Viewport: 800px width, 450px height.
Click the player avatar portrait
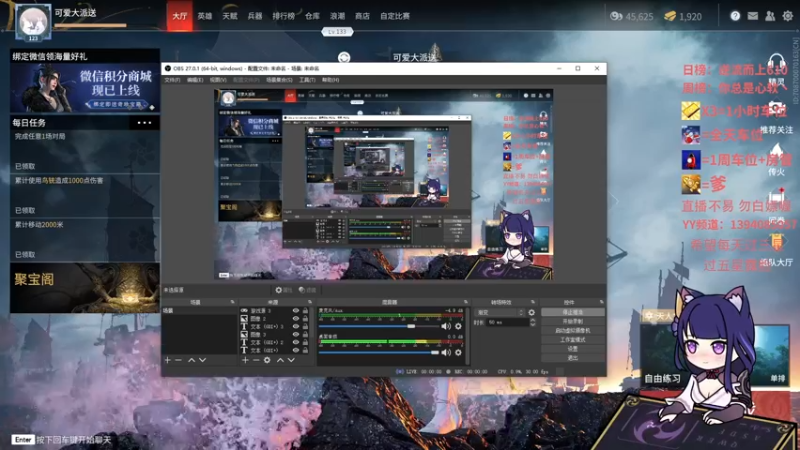tap(33, 22)
